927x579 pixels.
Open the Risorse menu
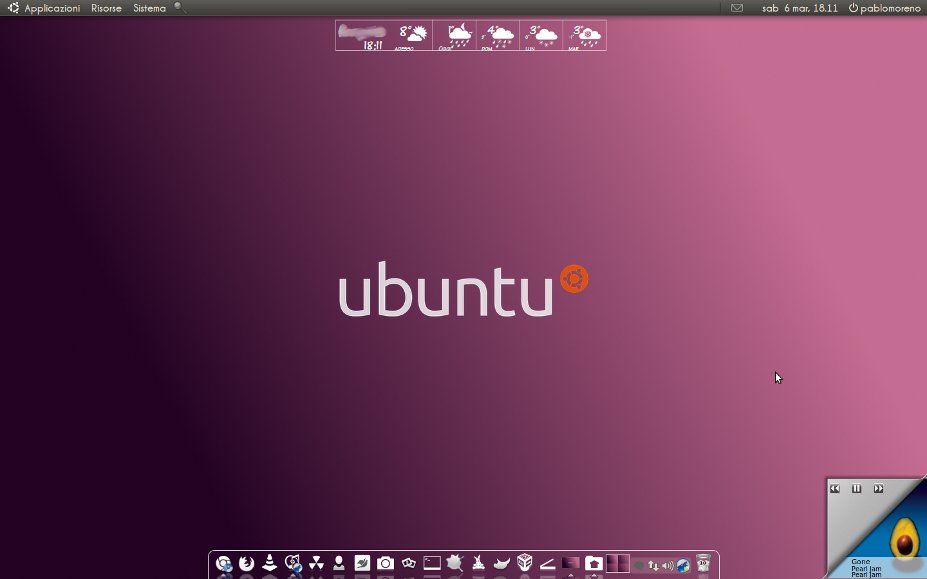pos(106,8)
